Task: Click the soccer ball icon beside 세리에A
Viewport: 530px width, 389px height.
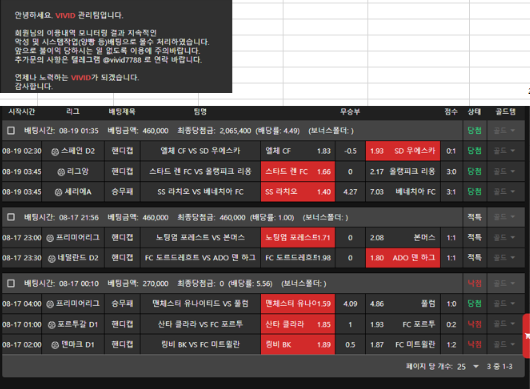Action: (58, 192)
